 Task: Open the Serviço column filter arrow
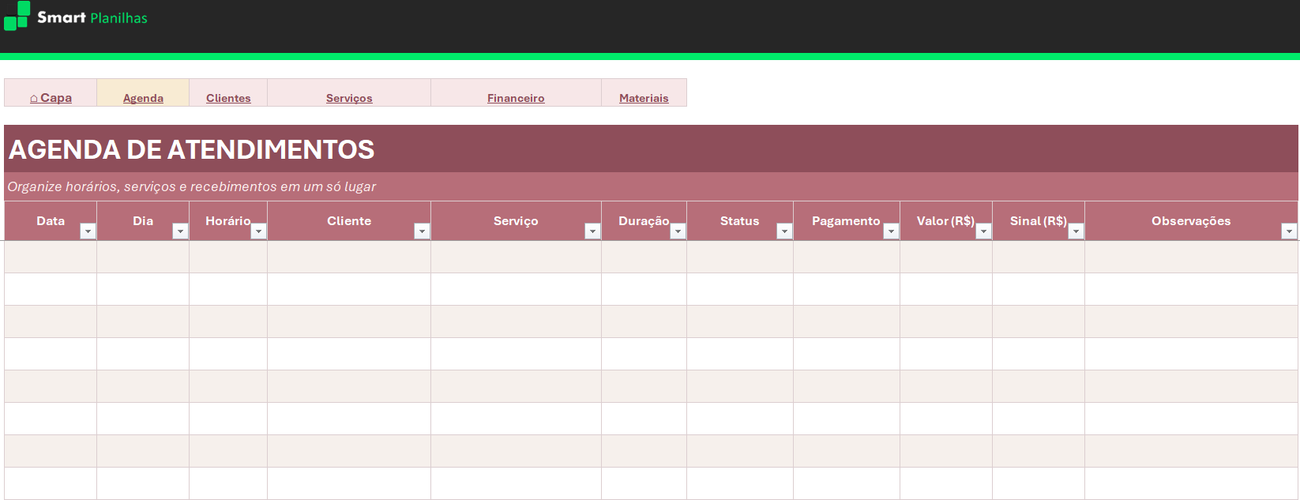click(592, 231)
